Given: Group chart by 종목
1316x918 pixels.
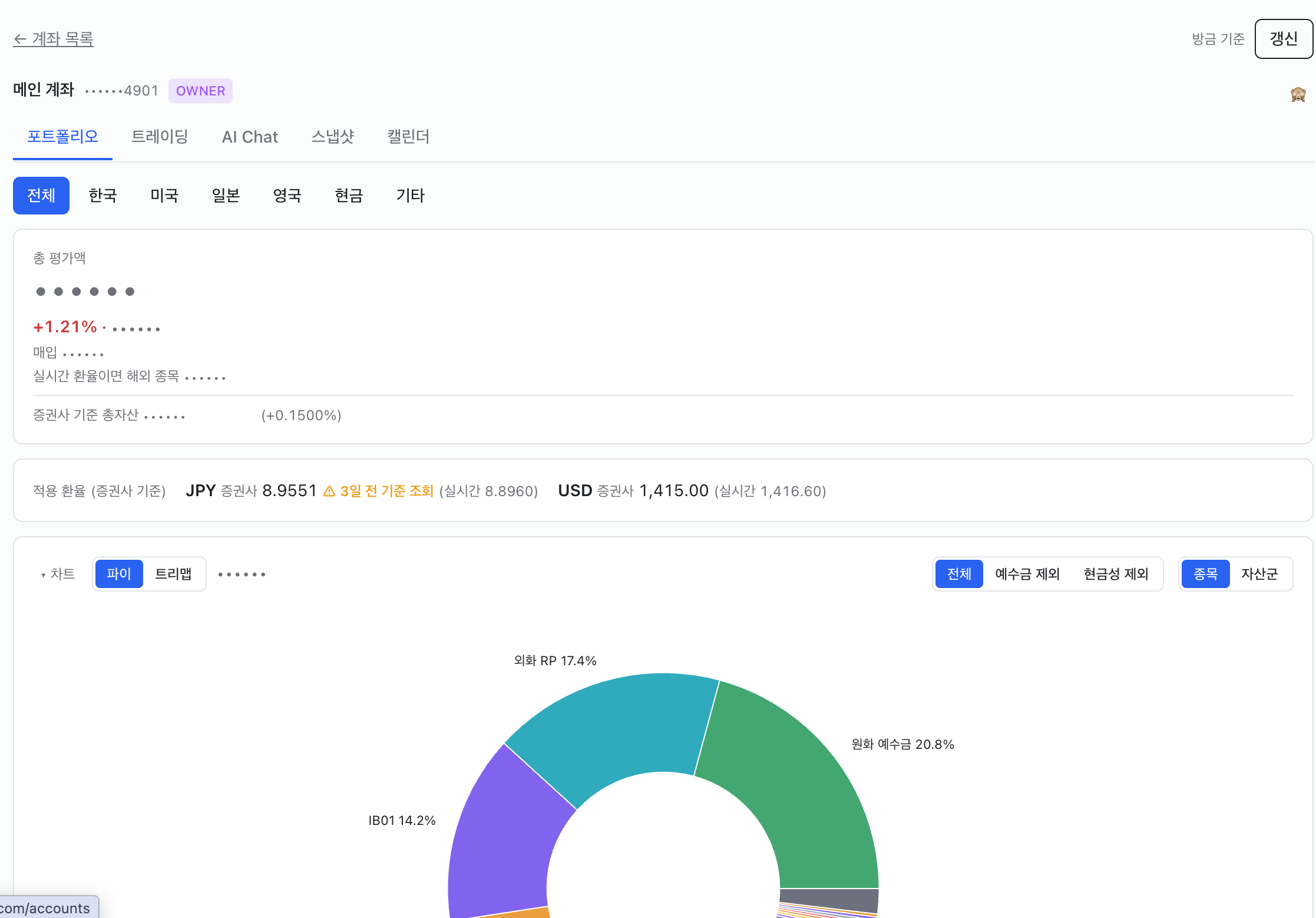Looking at the screenshot, I should pos(1206,574).
